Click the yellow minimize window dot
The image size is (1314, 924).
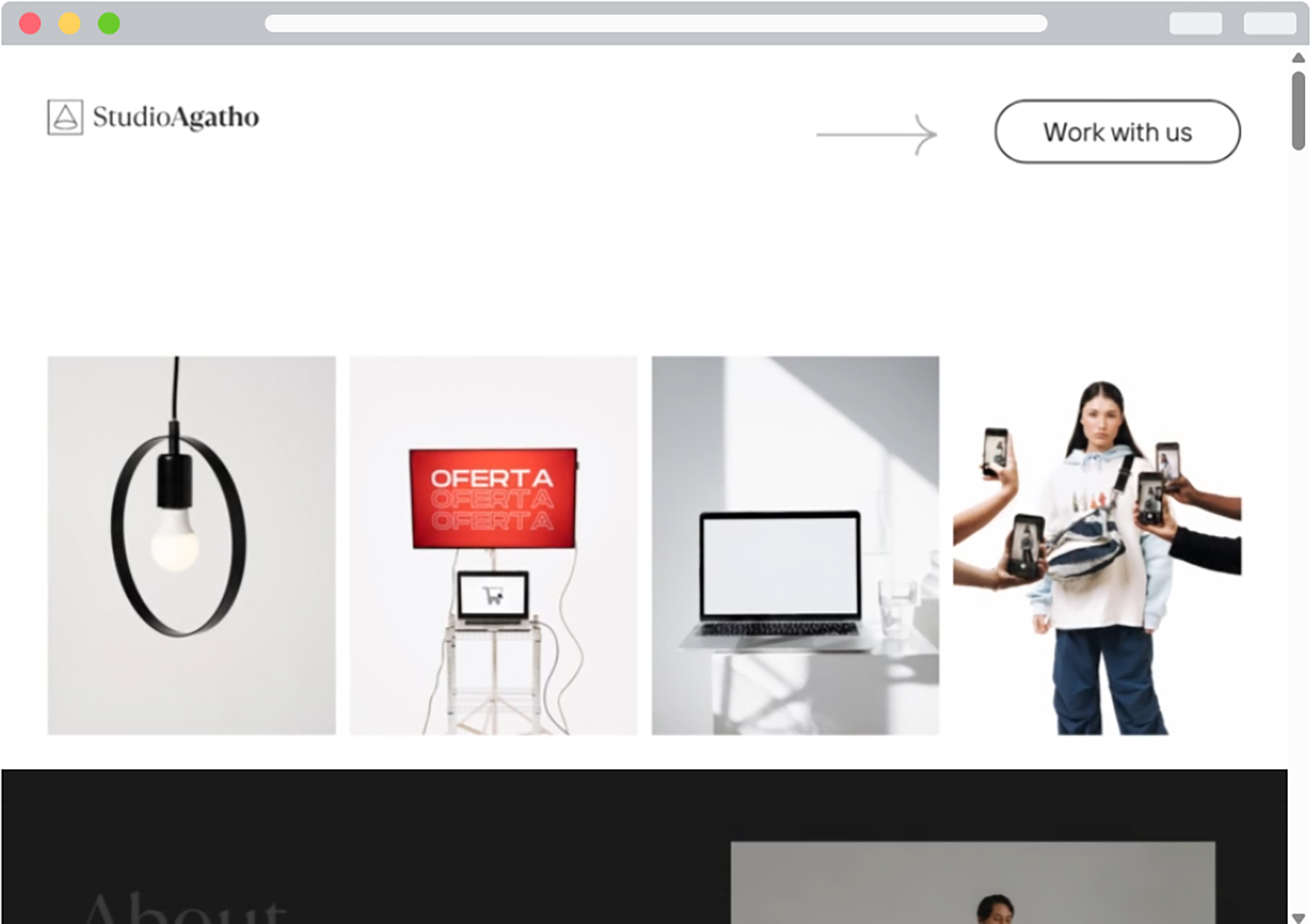point(69,24)
